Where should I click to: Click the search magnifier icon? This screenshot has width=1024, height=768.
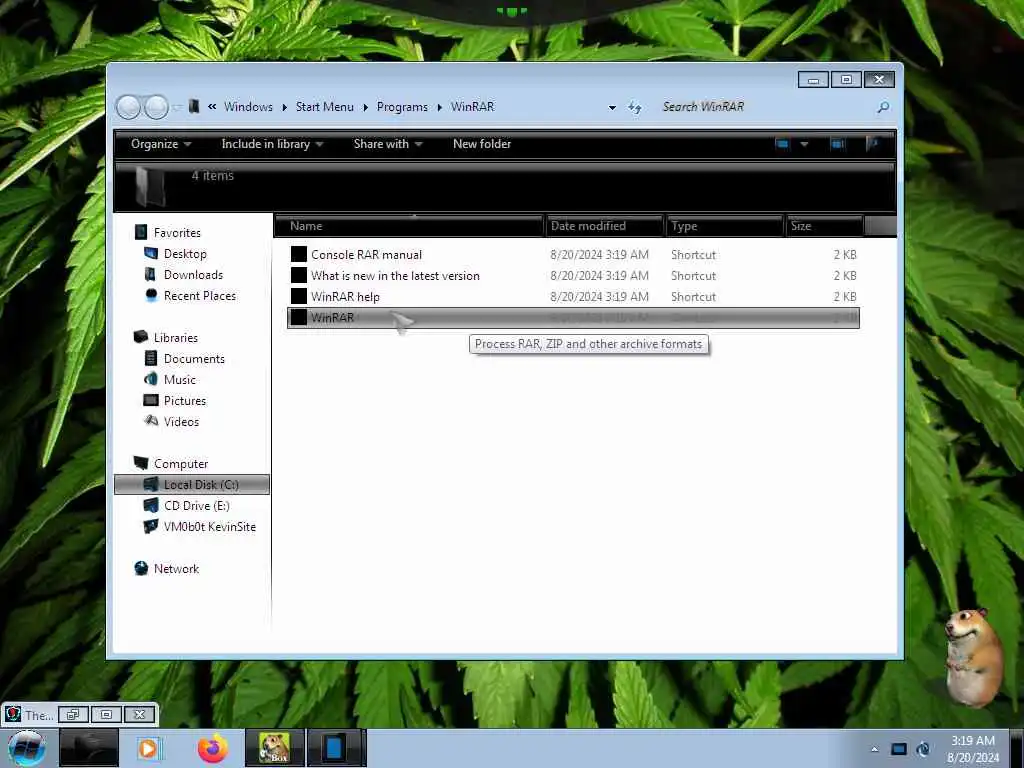tap(883, 107)
